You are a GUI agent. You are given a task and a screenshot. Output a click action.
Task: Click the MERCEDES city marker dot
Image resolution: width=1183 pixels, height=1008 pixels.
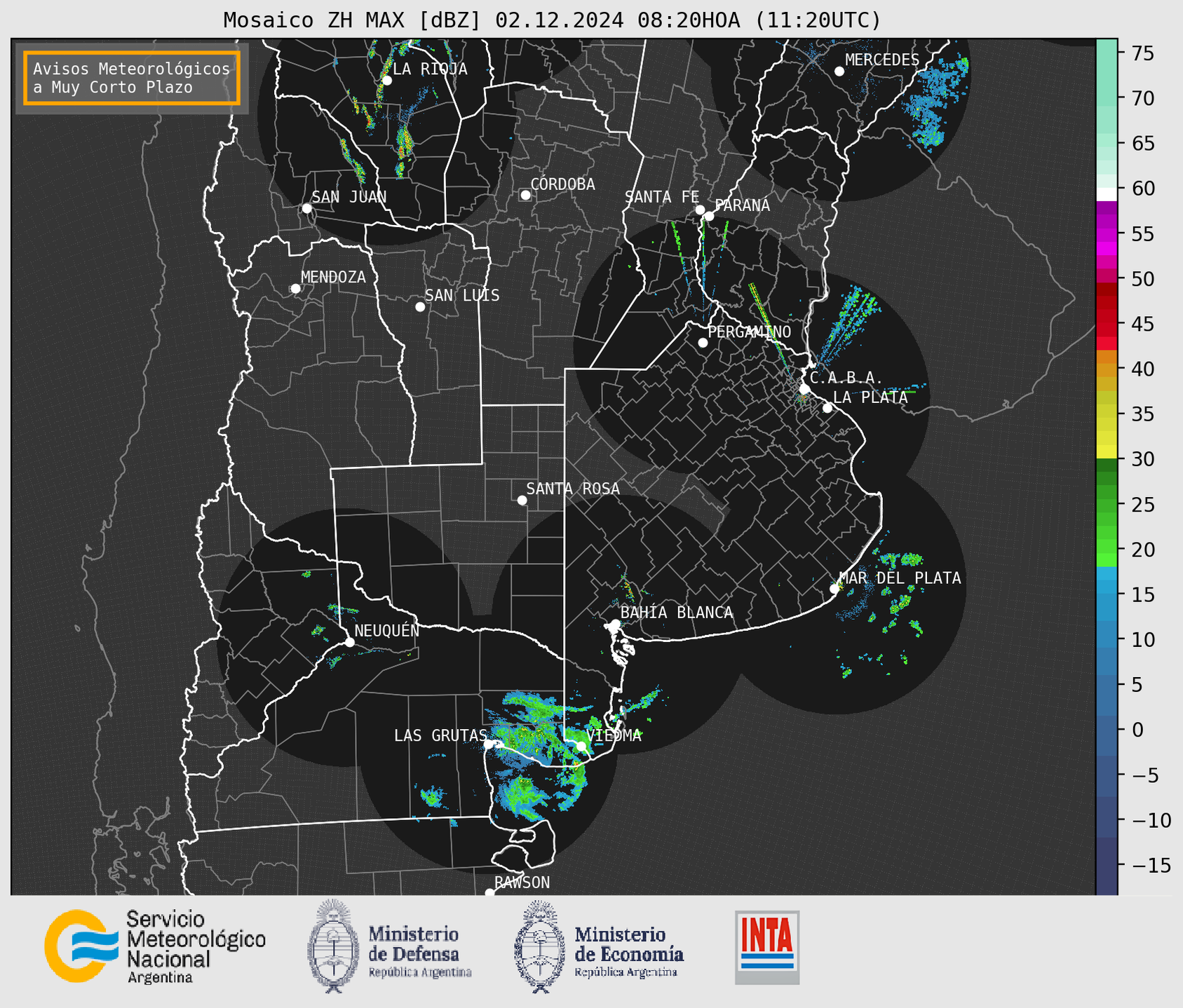tap(839, 71)
